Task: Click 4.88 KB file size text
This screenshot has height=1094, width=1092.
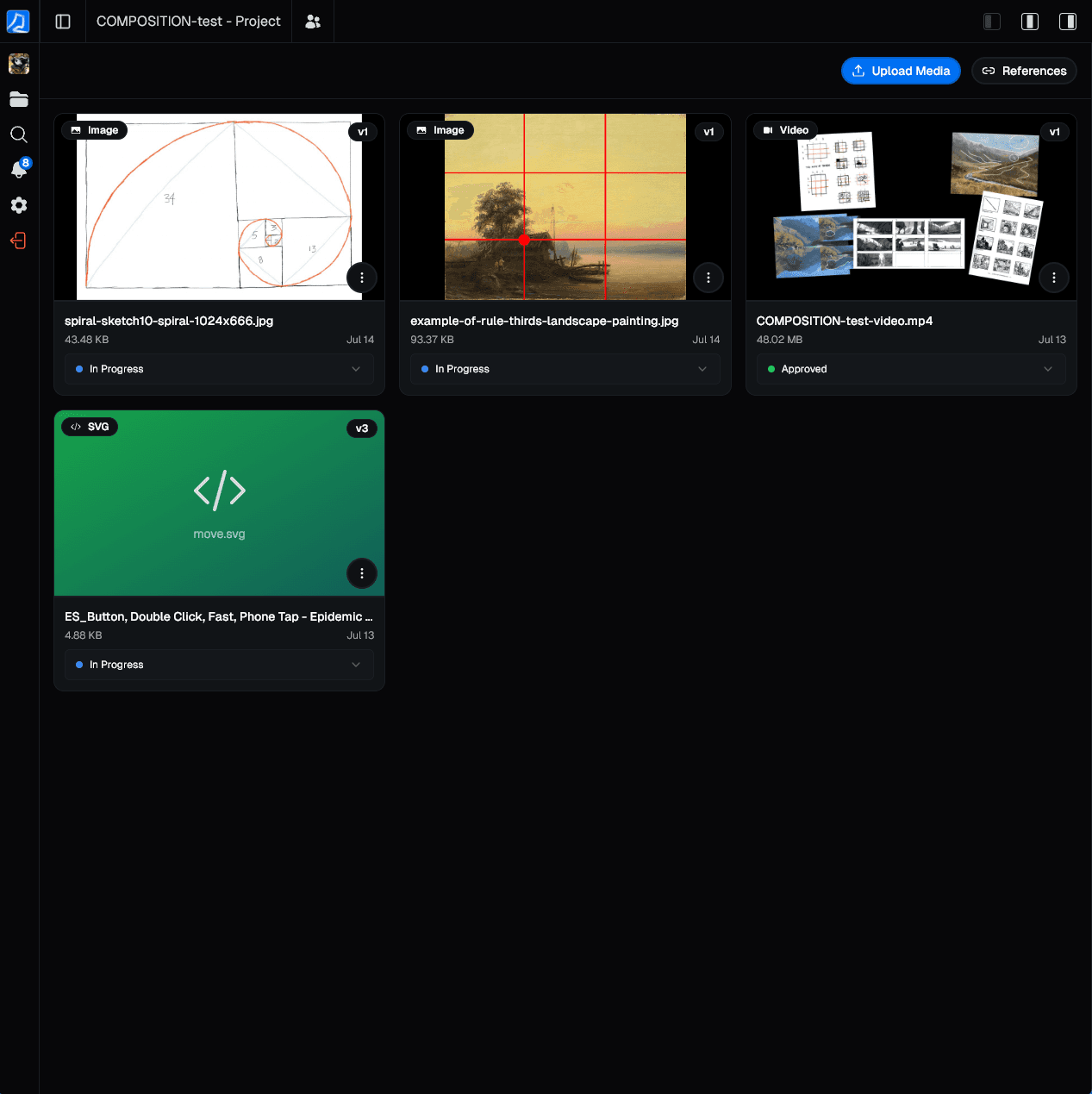Action: point(84,635)
